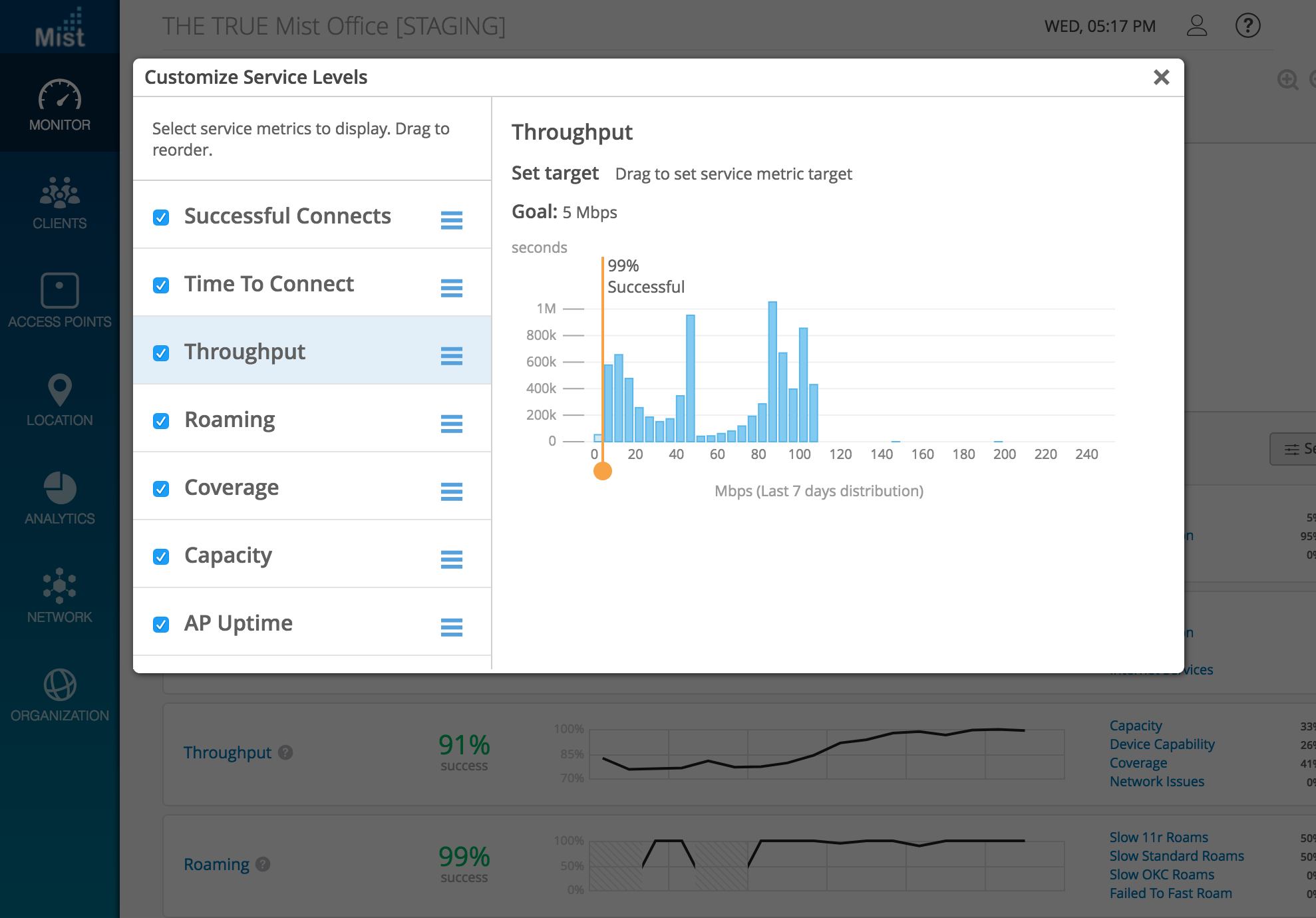
Task: Select the Capacity metric row
Action: click(228, 555)
